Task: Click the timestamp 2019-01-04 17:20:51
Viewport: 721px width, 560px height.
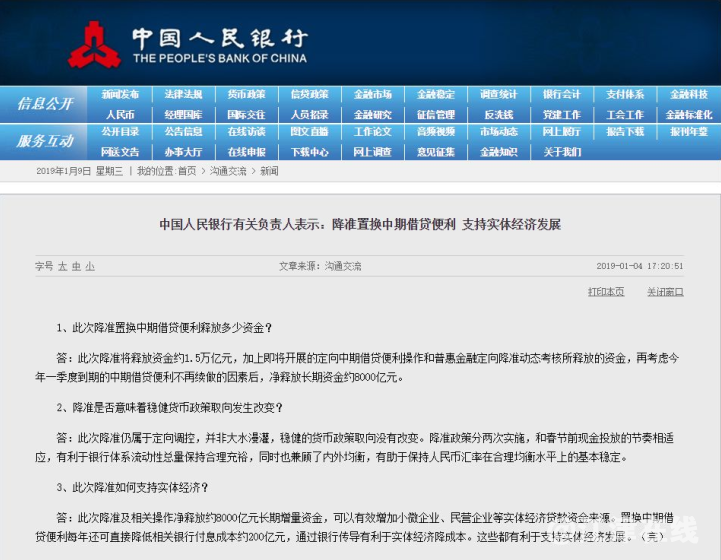Action: [640, 266]
